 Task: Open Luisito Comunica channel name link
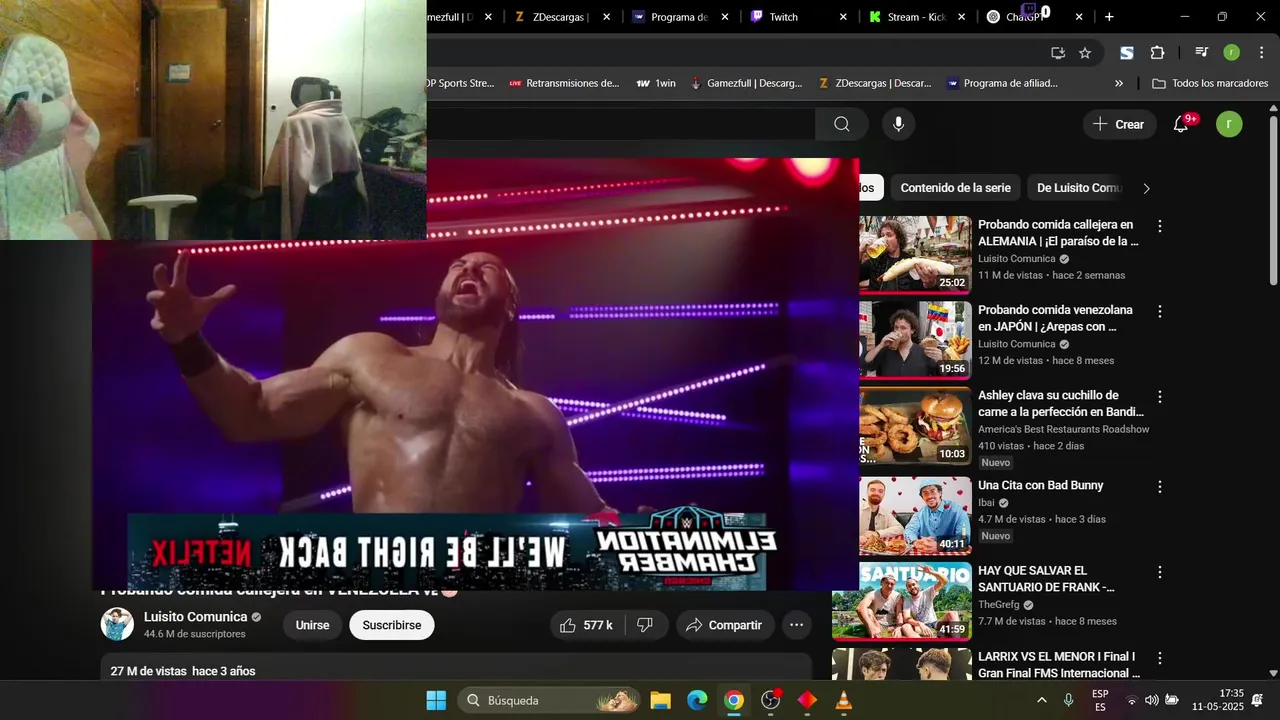coord(195,617)
